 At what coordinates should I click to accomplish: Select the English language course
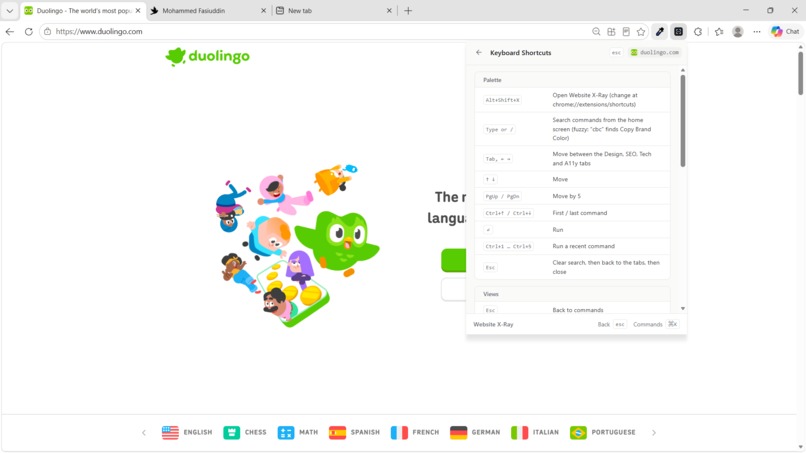187,432
